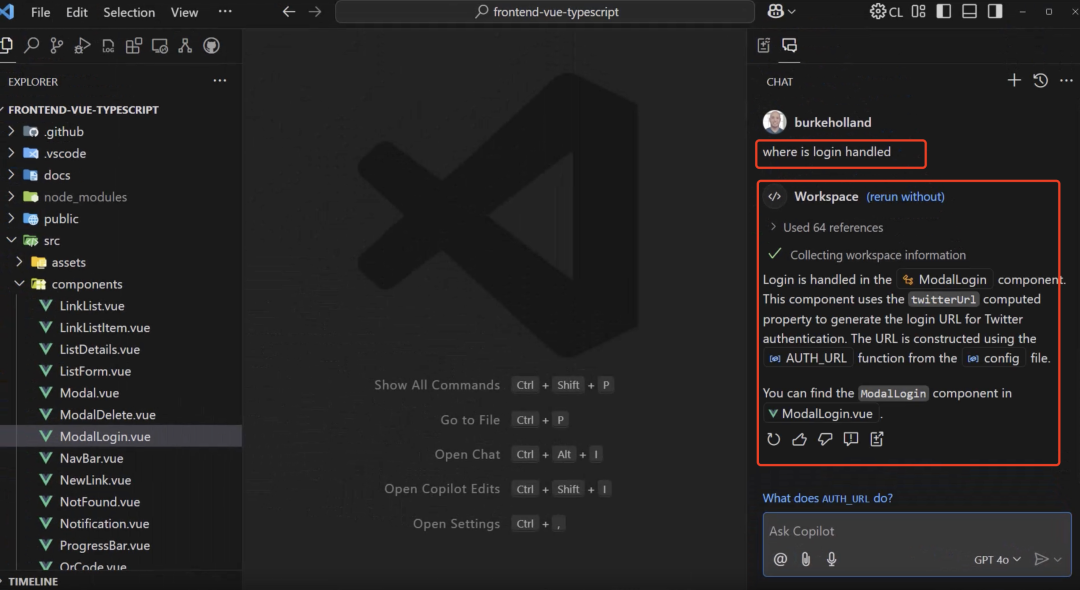The width and height of the screenshot is (1080, 590).
Task: Start a new chat with plus icon
Action: click(1014, 81)
